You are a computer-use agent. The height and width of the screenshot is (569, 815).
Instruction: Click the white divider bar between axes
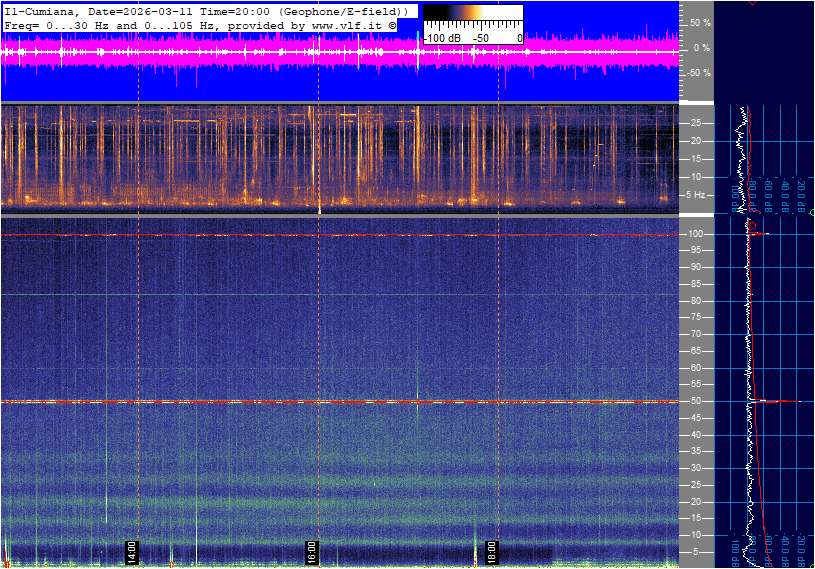click(x=696, y=102)
